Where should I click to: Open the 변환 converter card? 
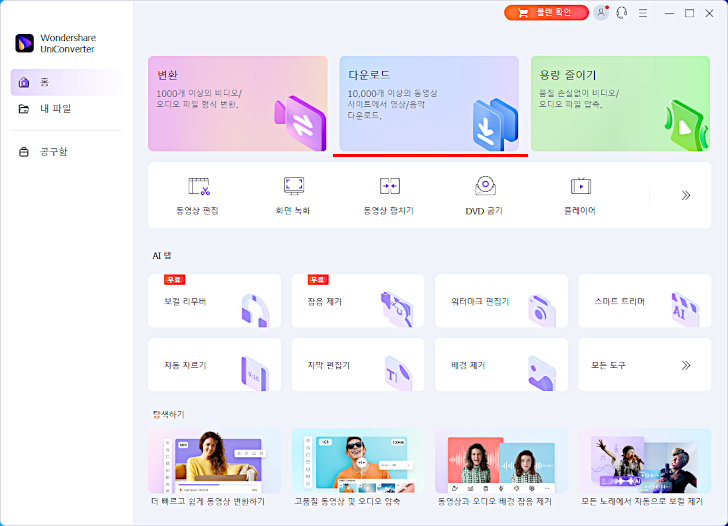(x=237, y=104)
